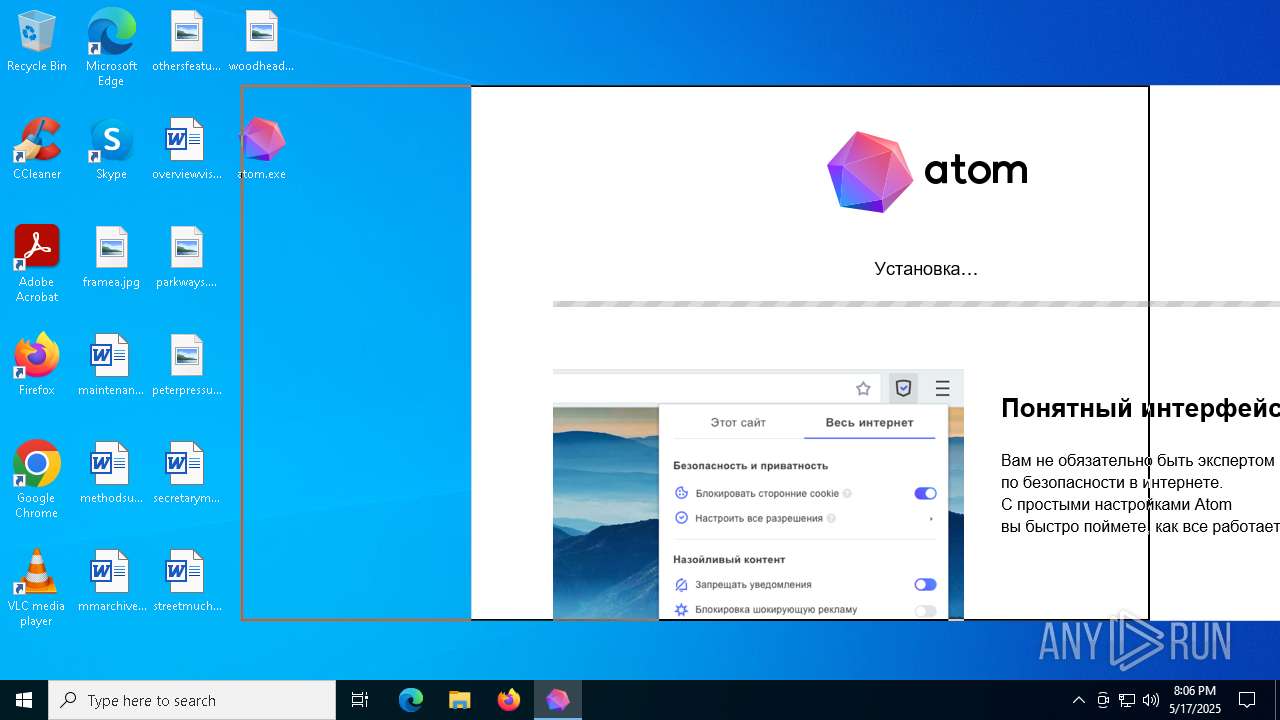The width and height of the screenshot is (1280, 720).
Task: Select the streetmuch... Word document
Action: click(x=186, y=582)
